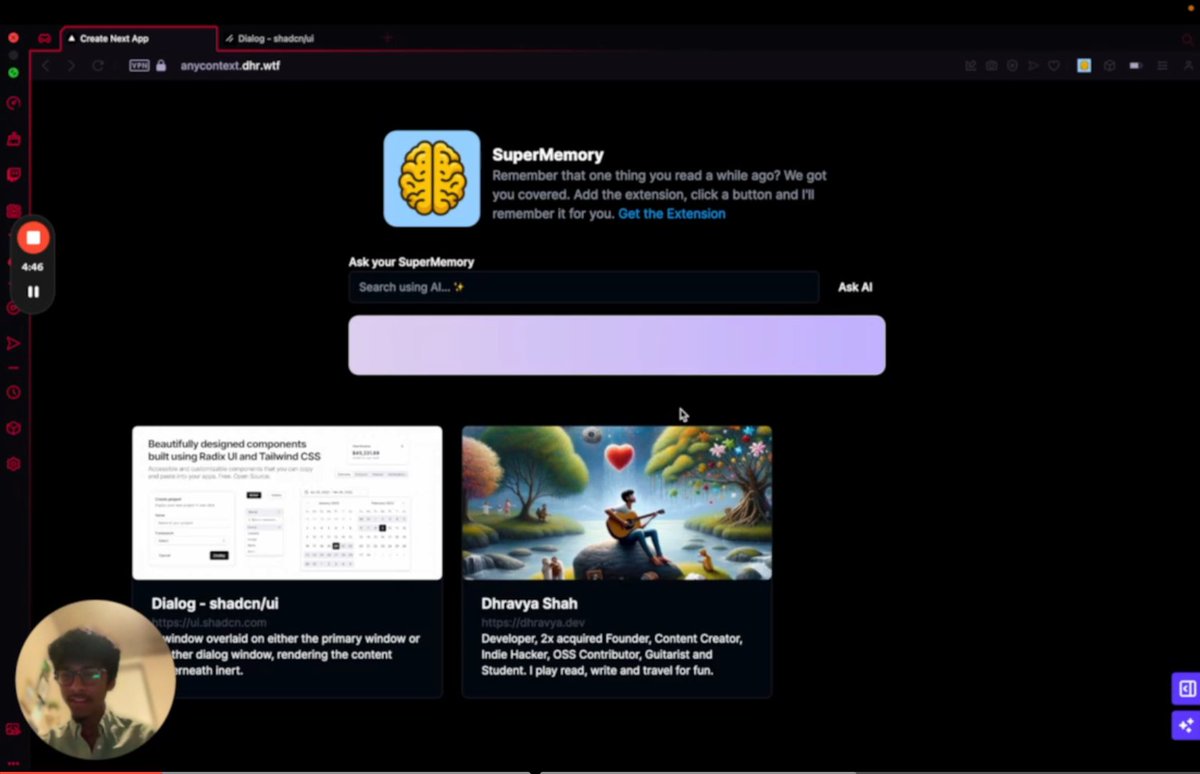The height and width of the screenshot is (774, 1200).
Task: Click the https://ui.shadcn.com URL text
Action: click(x=209, y=623)
